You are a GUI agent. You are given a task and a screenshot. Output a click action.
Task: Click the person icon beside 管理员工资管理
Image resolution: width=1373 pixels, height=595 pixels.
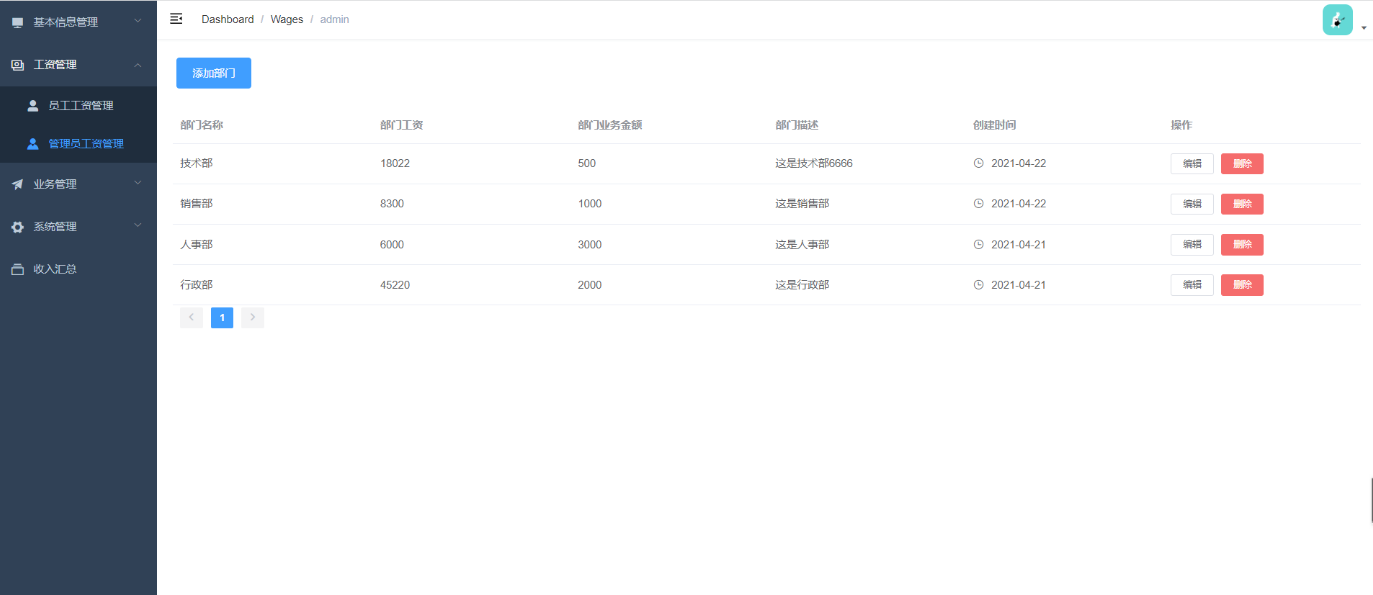click(x=32, y=143)
